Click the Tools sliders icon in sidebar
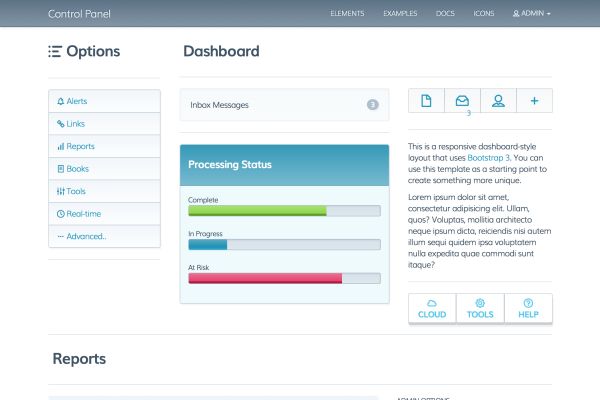 (60, 191)
